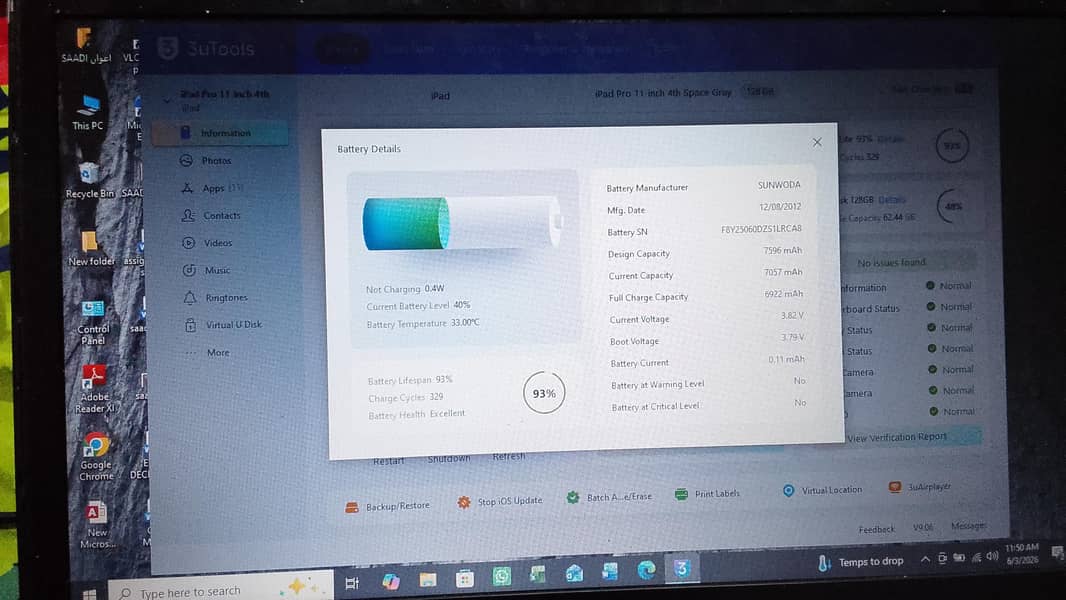Open Information in the 3uTools sidebar
Image resolution: width=1066 pixels, height=600 pixels.
(220, 133)
